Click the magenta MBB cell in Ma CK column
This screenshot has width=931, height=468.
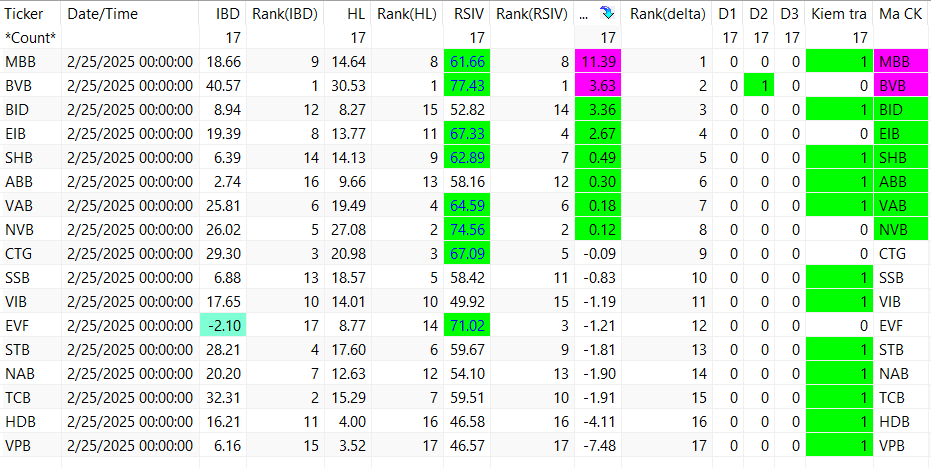tap(901, 62)
